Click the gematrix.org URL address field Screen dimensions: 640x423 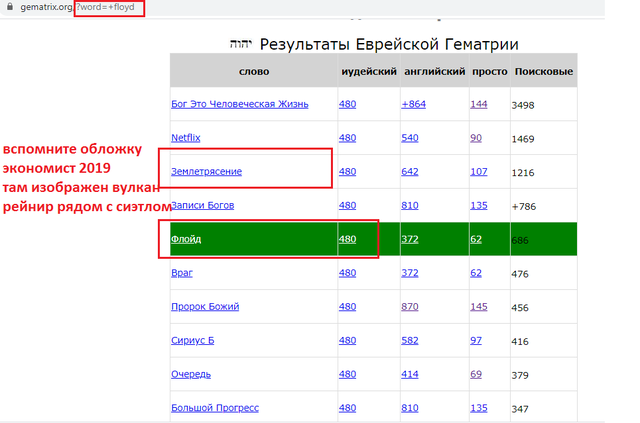(78, 7)
